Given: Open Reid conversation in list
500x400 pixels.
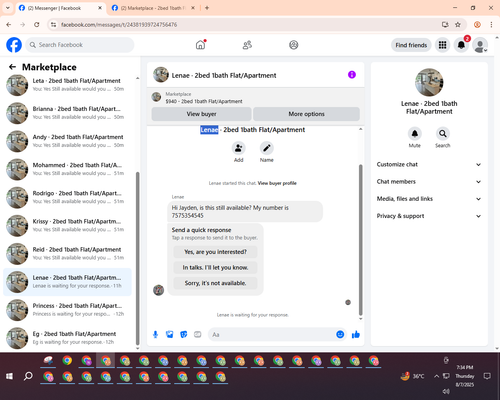Looking at the screenshot, I should click(67, 253).
